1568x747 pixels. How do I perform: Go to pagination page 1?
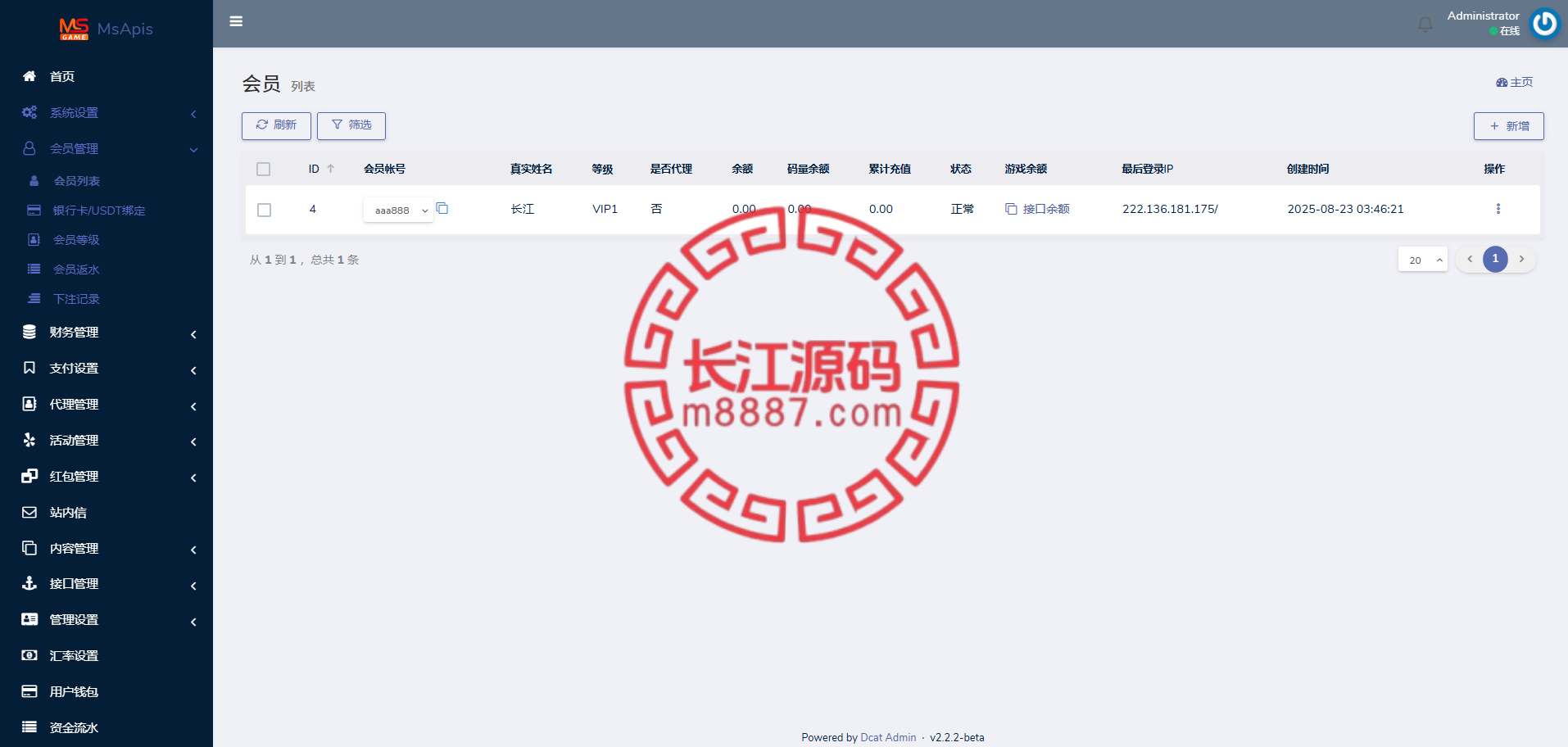[x=1495, y=259]
